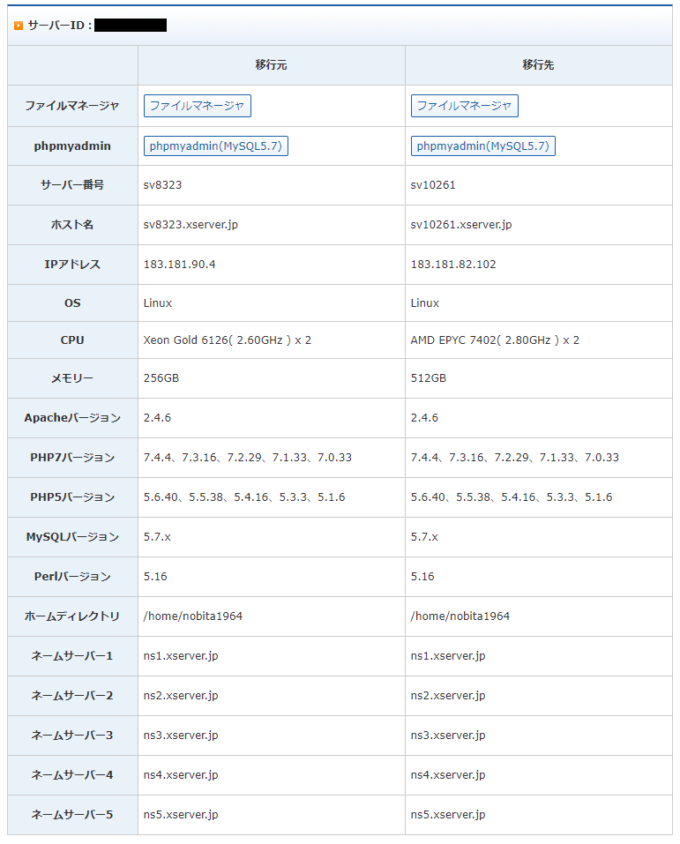Select destination ns2.xserver.jp nameserver
680x844 pixels.
448,696
